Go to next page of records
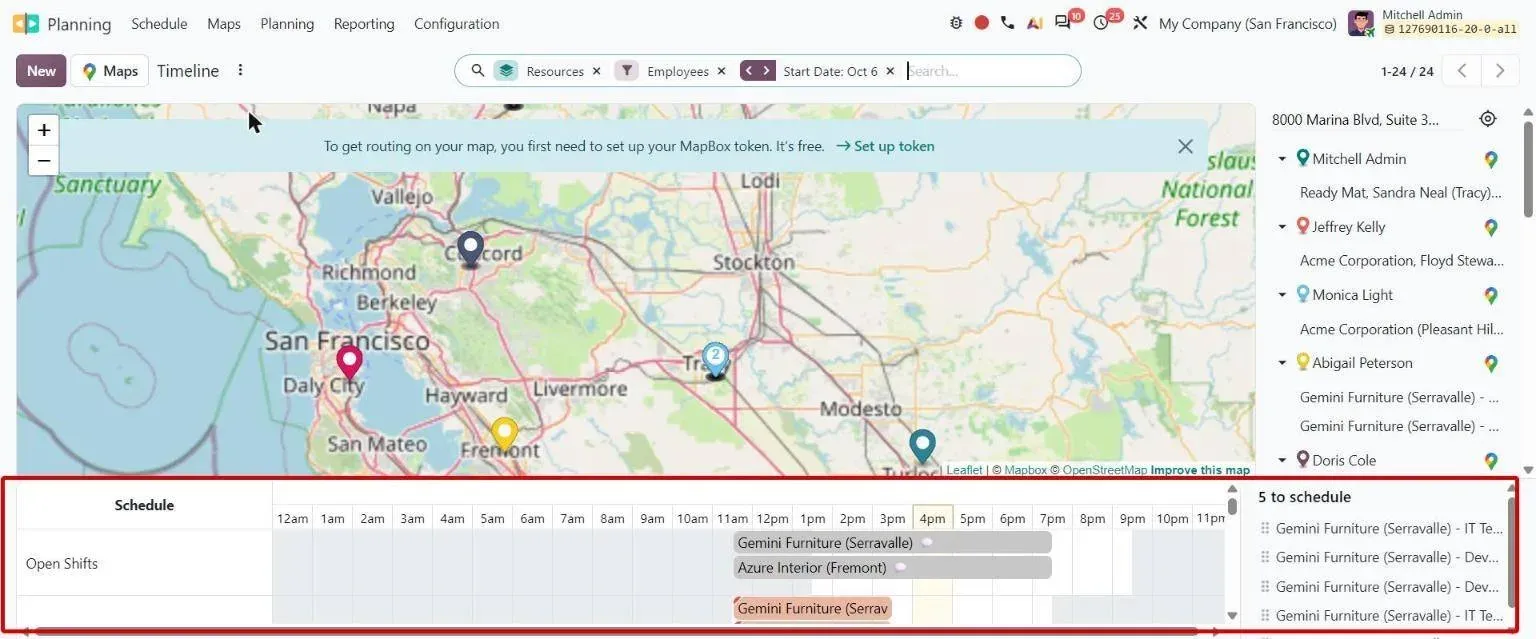Screen dimensions: 1536x639 click(1500, 70)
